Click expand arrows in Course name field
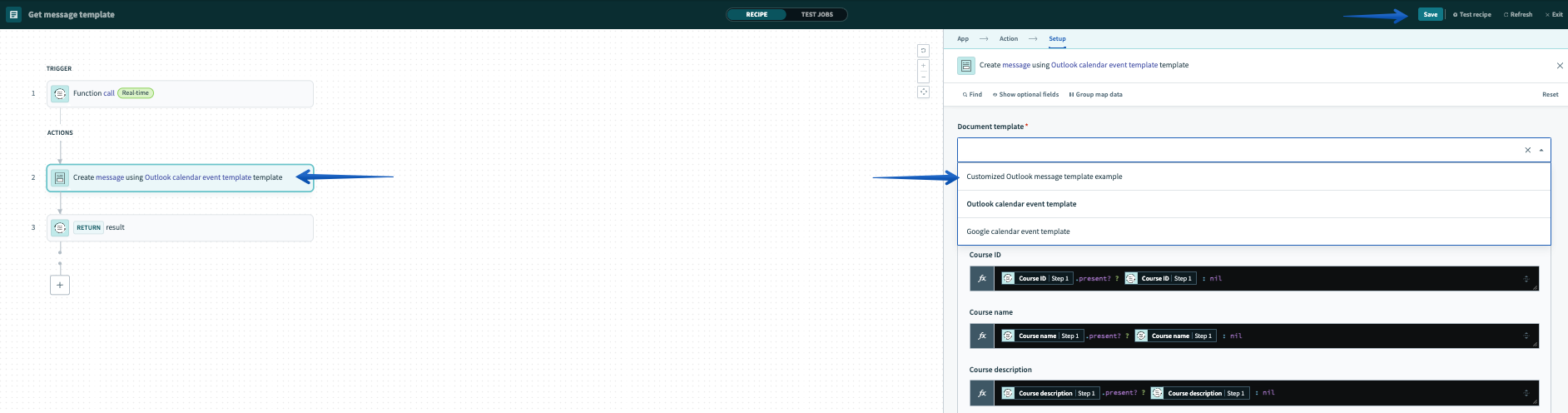 [x=1526, y=336]
